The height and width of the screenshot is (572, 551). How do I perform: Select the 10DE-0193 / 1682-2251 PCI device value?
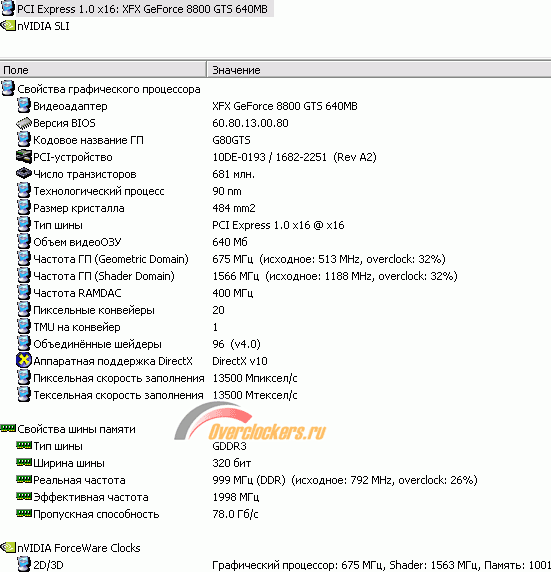coord(294,157)
